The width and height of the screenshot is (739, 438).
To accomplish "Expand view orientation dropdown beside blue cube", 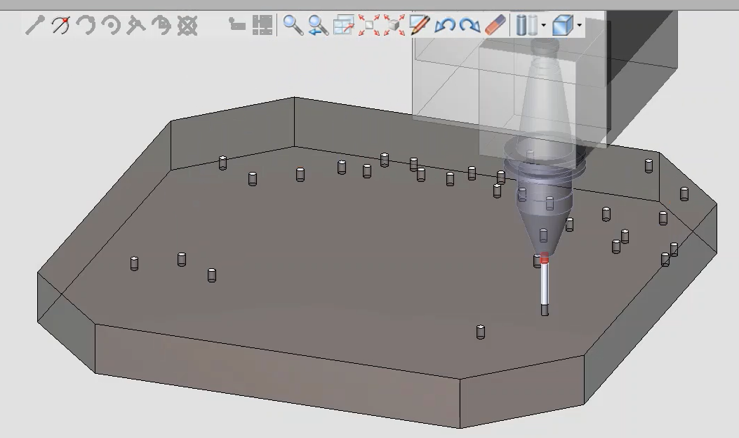I will tap(580, 25).
